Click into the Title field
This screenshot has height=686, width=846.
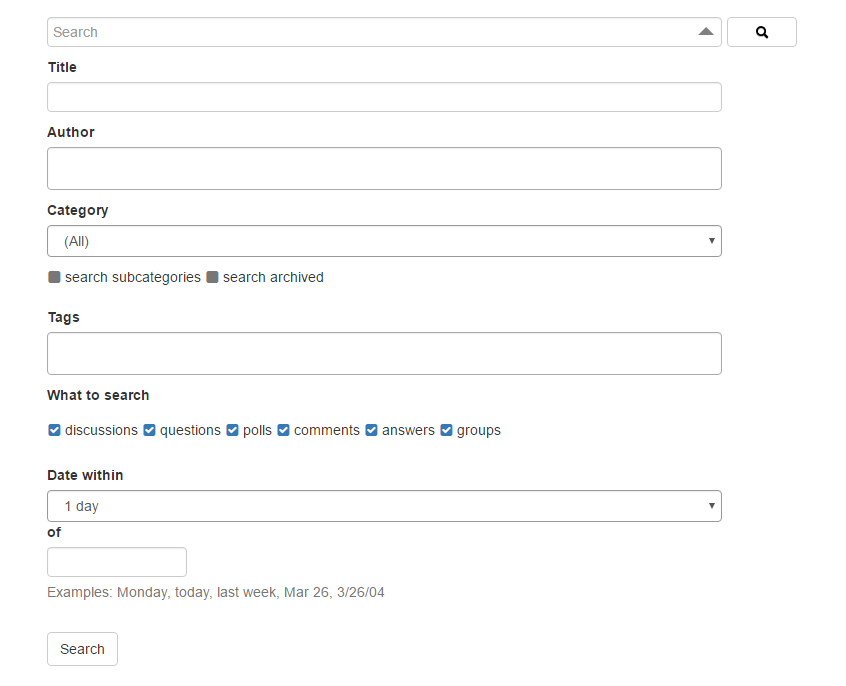tap(384, 97)
